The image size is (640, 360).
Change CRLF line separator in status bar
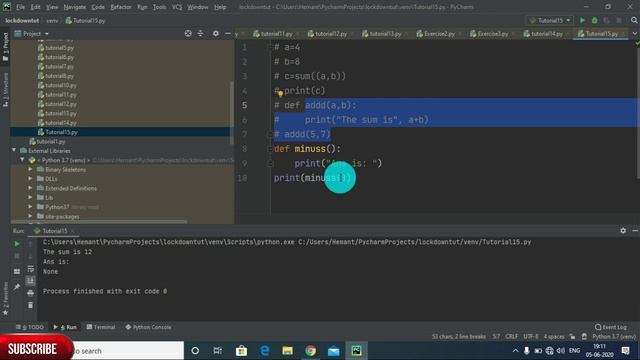(511, 337)
